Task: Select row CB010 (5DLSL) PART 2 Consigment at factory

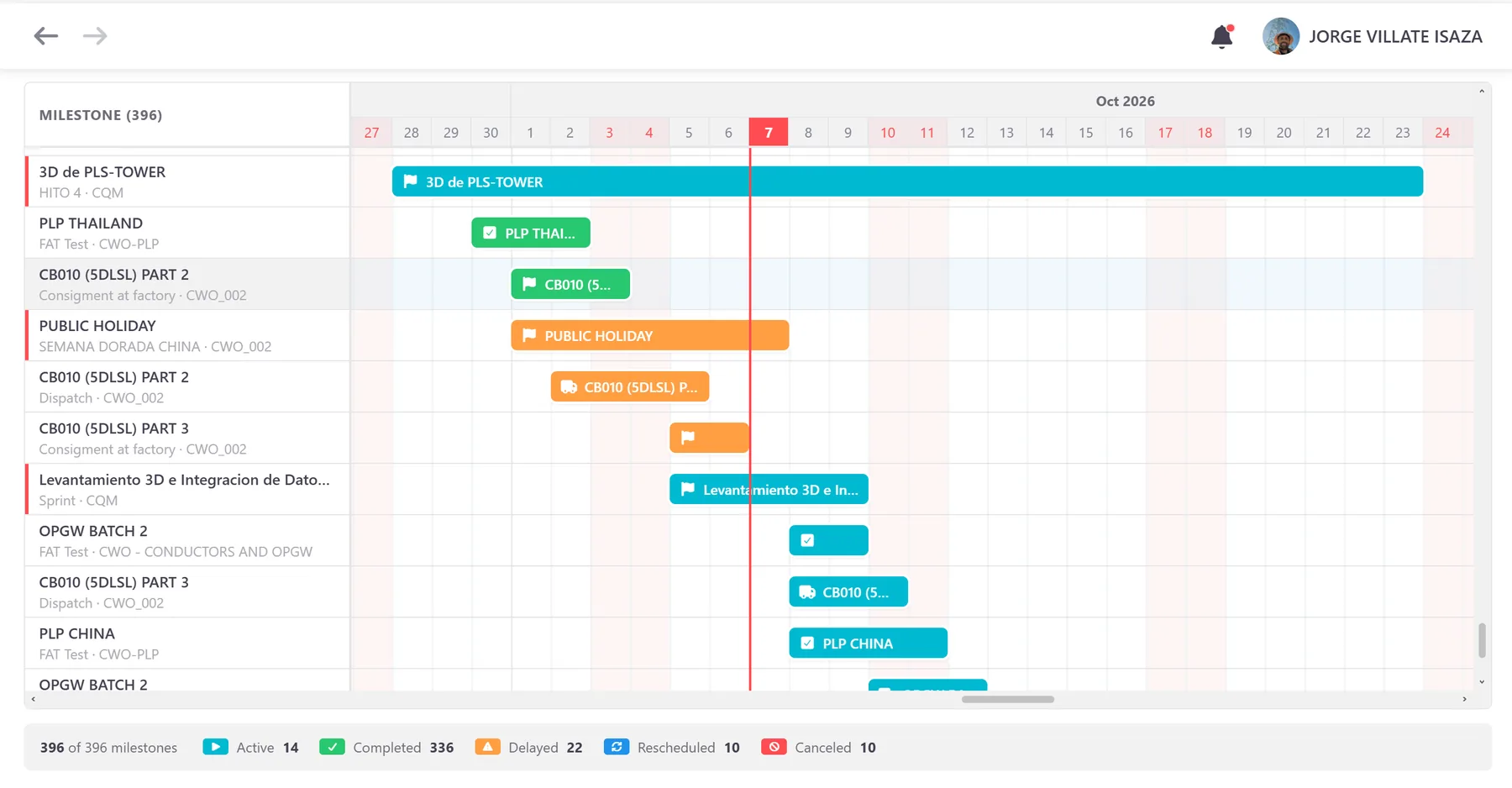Action: click(x=187, y=284)
